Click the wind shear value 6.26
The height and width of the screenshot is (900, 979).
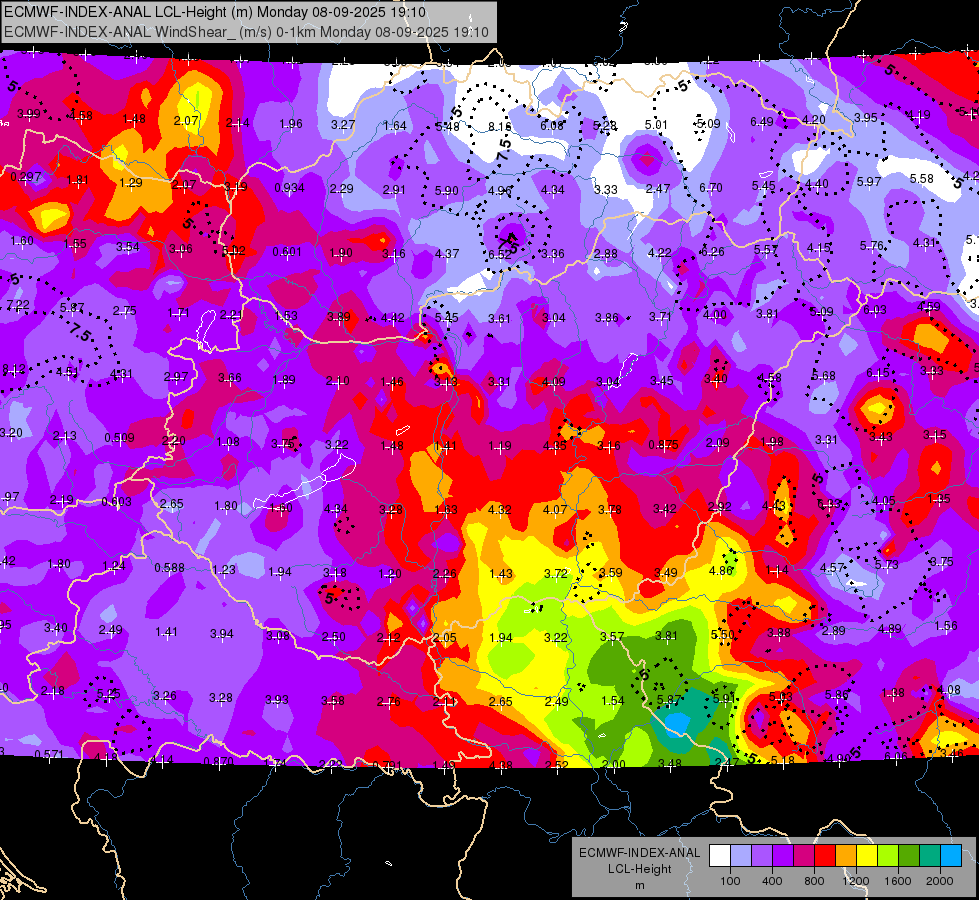pos(712,252)
